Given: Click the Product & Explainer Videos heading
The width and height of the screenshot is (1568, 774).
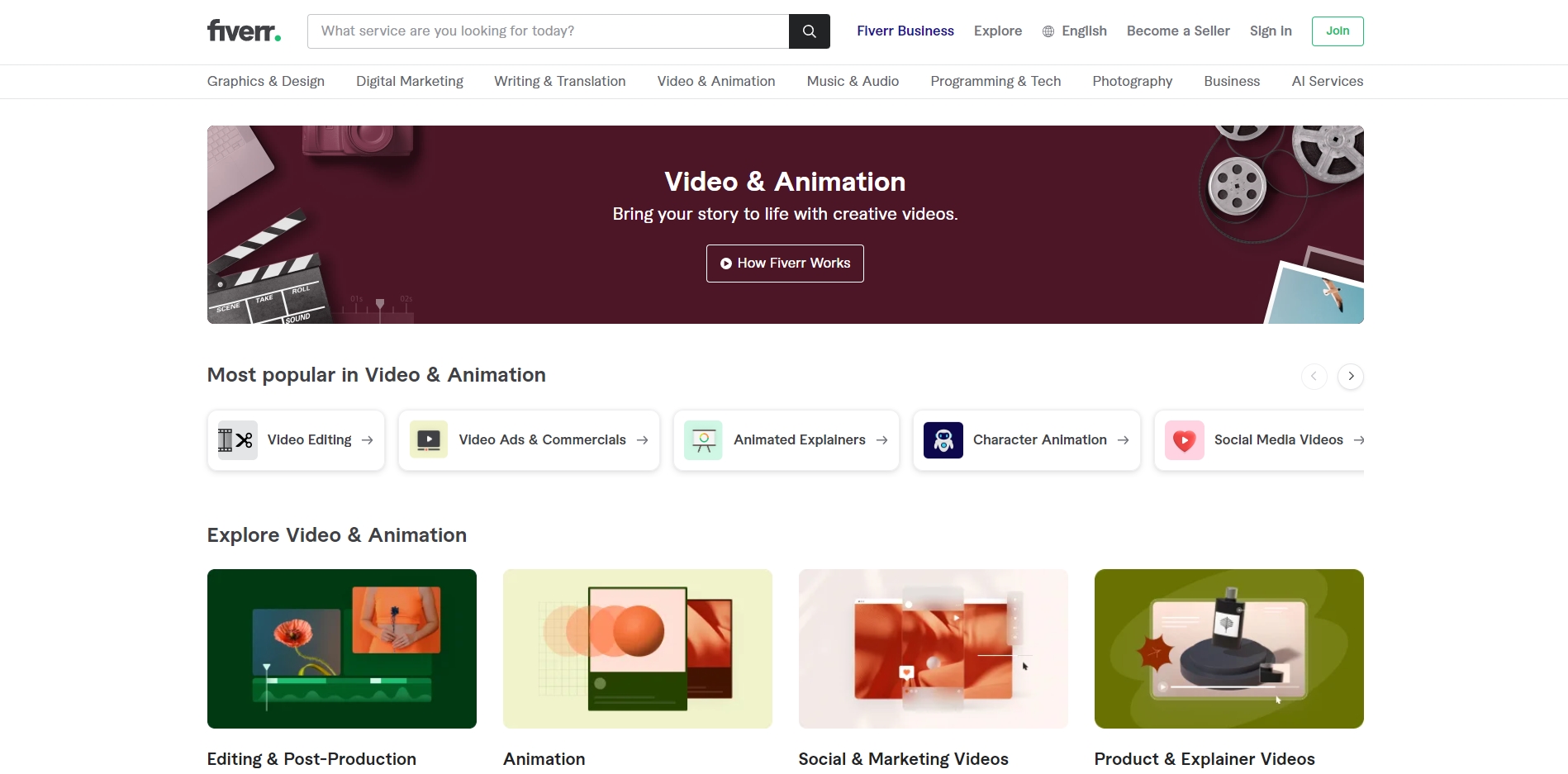Looking at the screenshot, I should pos(1205,759).
